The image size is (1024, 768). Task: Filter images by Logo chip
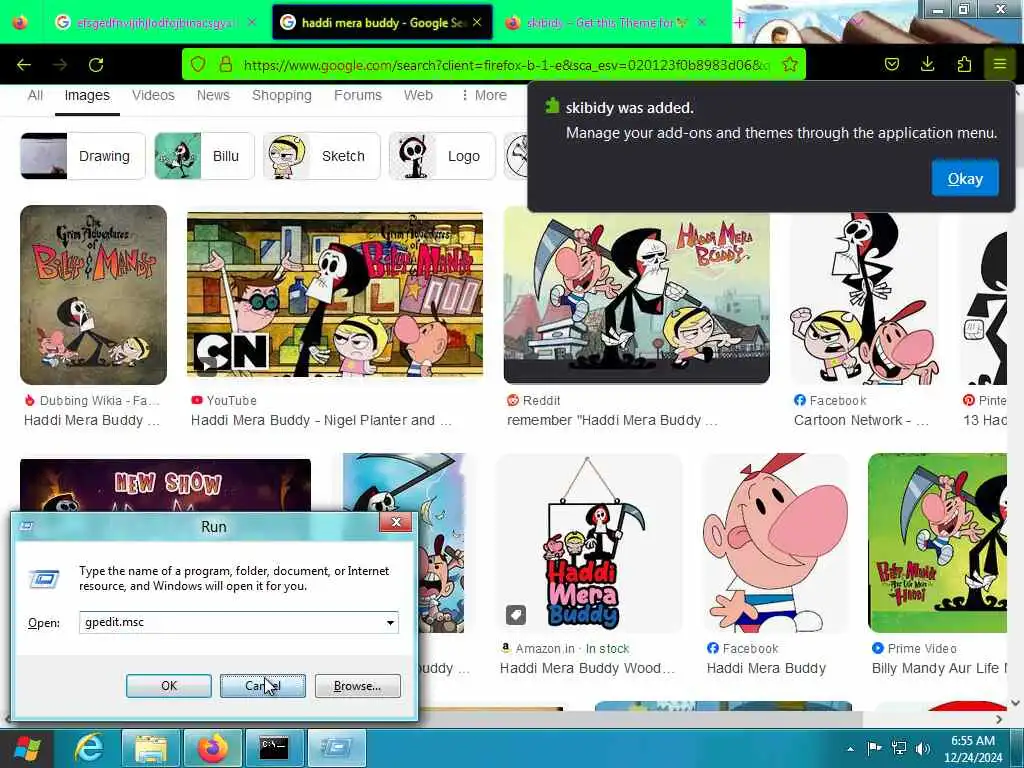coord(442,156)
